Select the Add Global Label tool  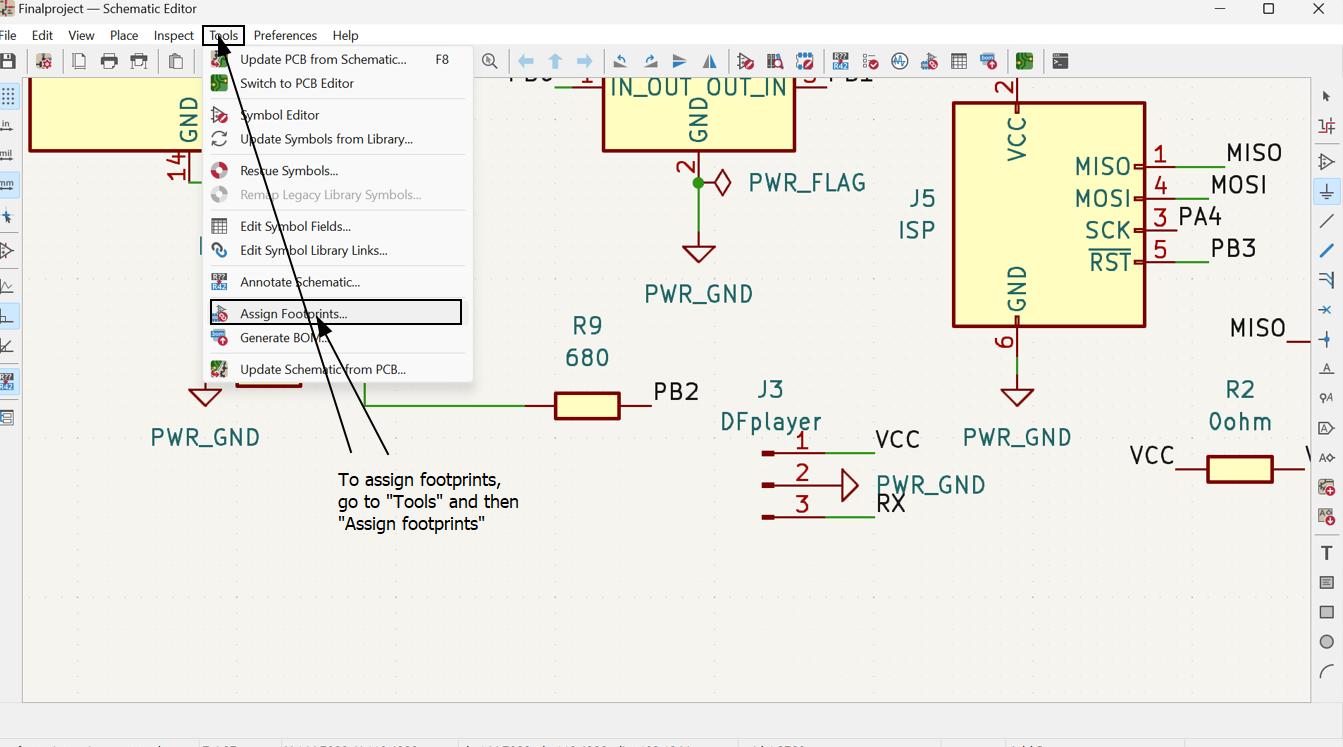coord(1327,428)
